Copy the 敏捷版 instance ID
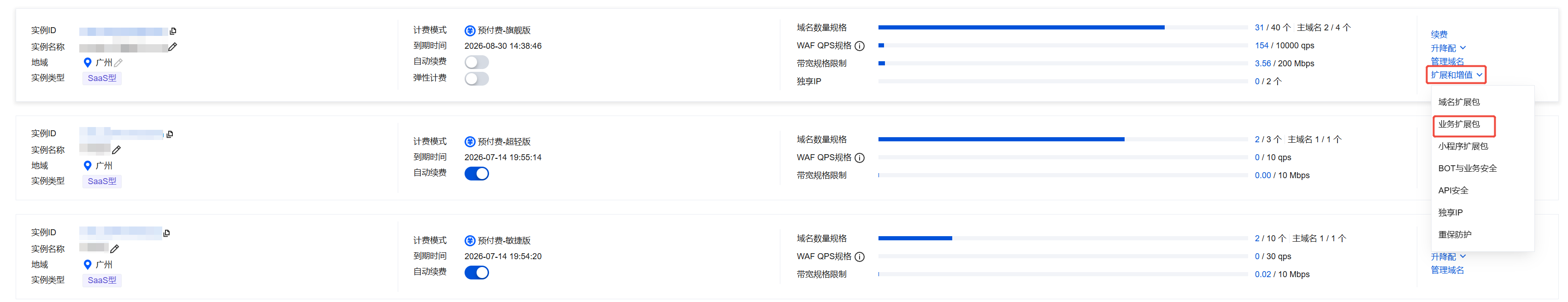 (x=167, y=233)
